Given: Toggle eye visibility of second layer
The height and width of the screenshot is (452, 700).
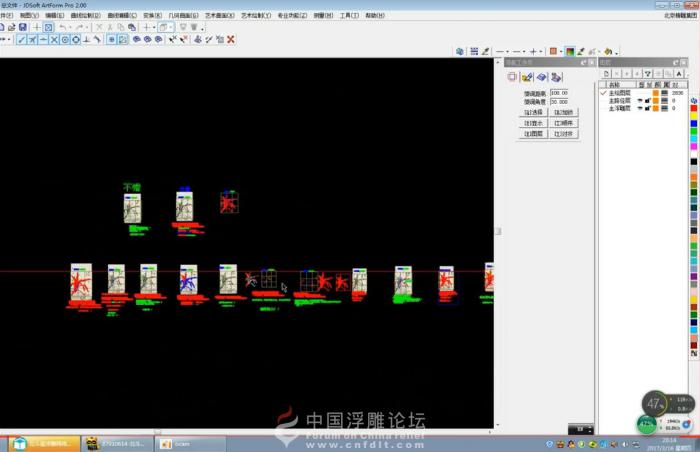Looking at the screenshot, I should pyautogui.click(x=639, y=100).
